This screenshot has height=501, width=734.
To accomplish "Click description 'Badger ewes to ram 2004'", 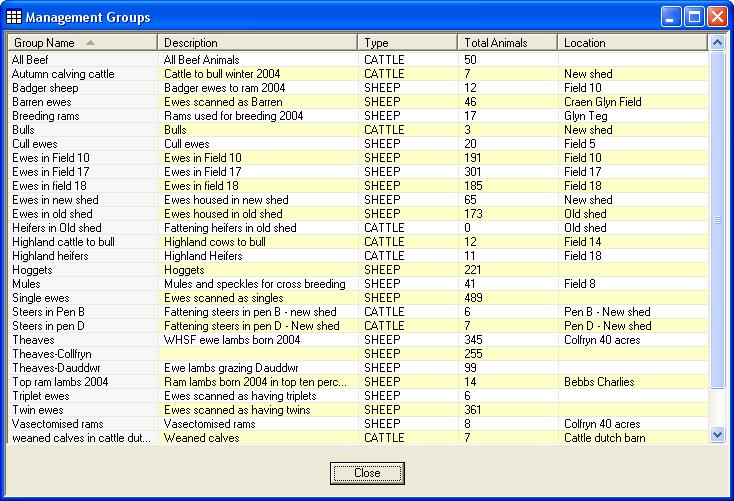I will click(224, 88).
